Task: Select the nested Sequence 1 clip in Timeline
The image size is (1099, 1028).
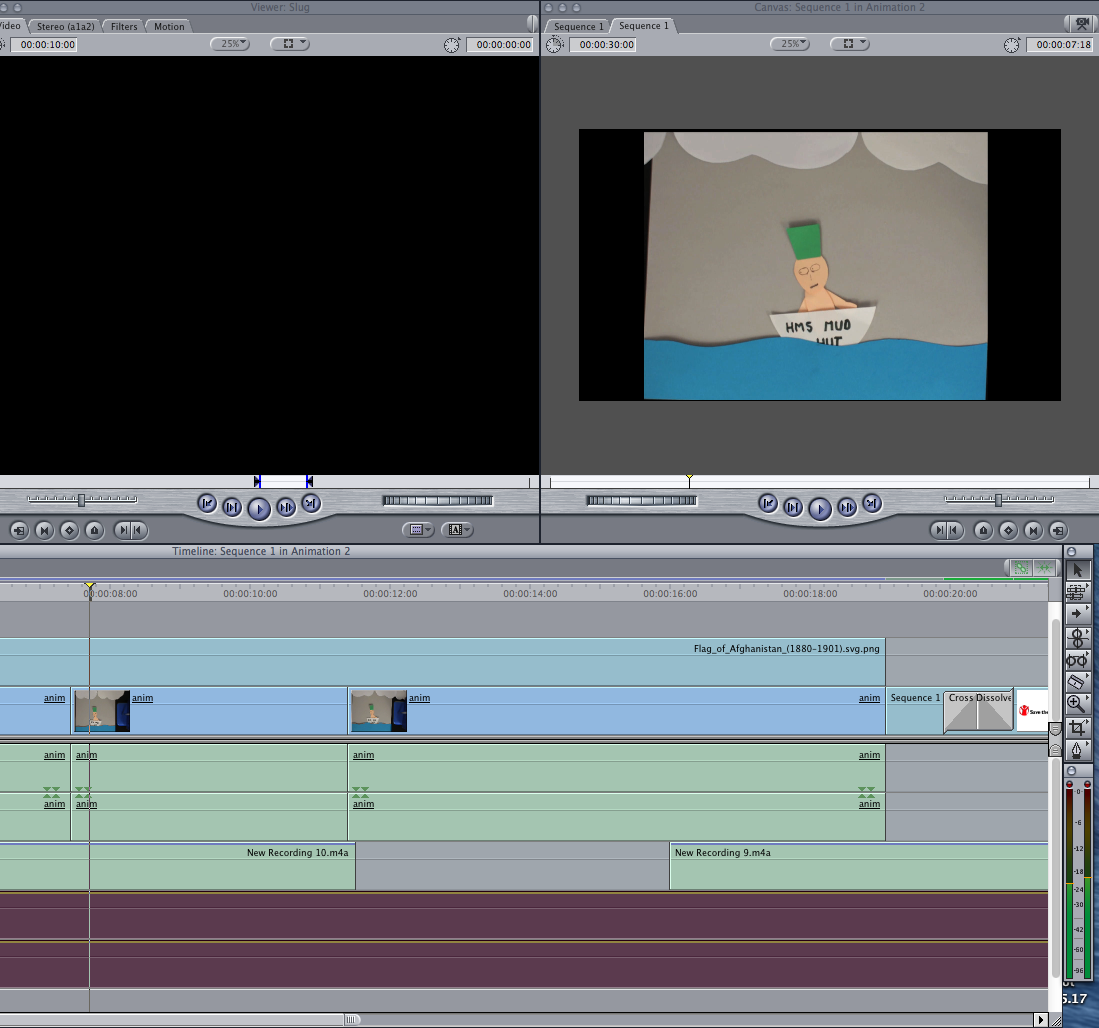Action: point(915,711)
